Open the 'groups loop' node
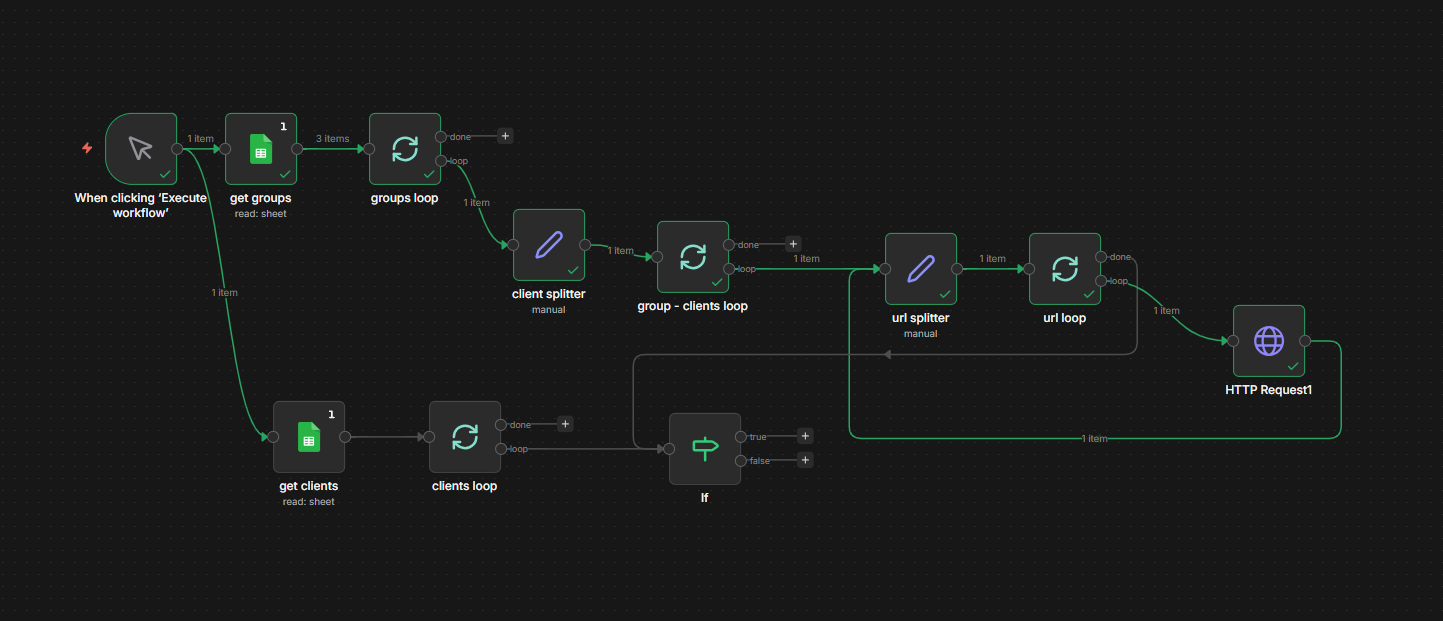This screenshot has width=1443, height=621. pos(405,149)
